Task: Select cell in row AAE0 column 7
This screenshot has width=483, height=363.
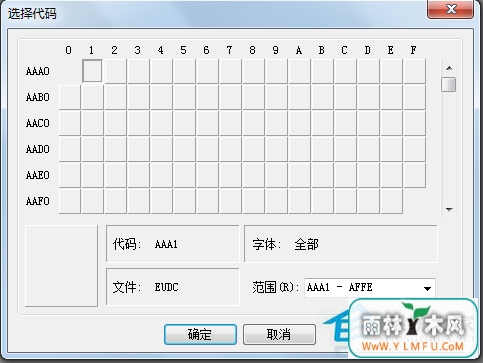Action: click(x=230, y=175)
